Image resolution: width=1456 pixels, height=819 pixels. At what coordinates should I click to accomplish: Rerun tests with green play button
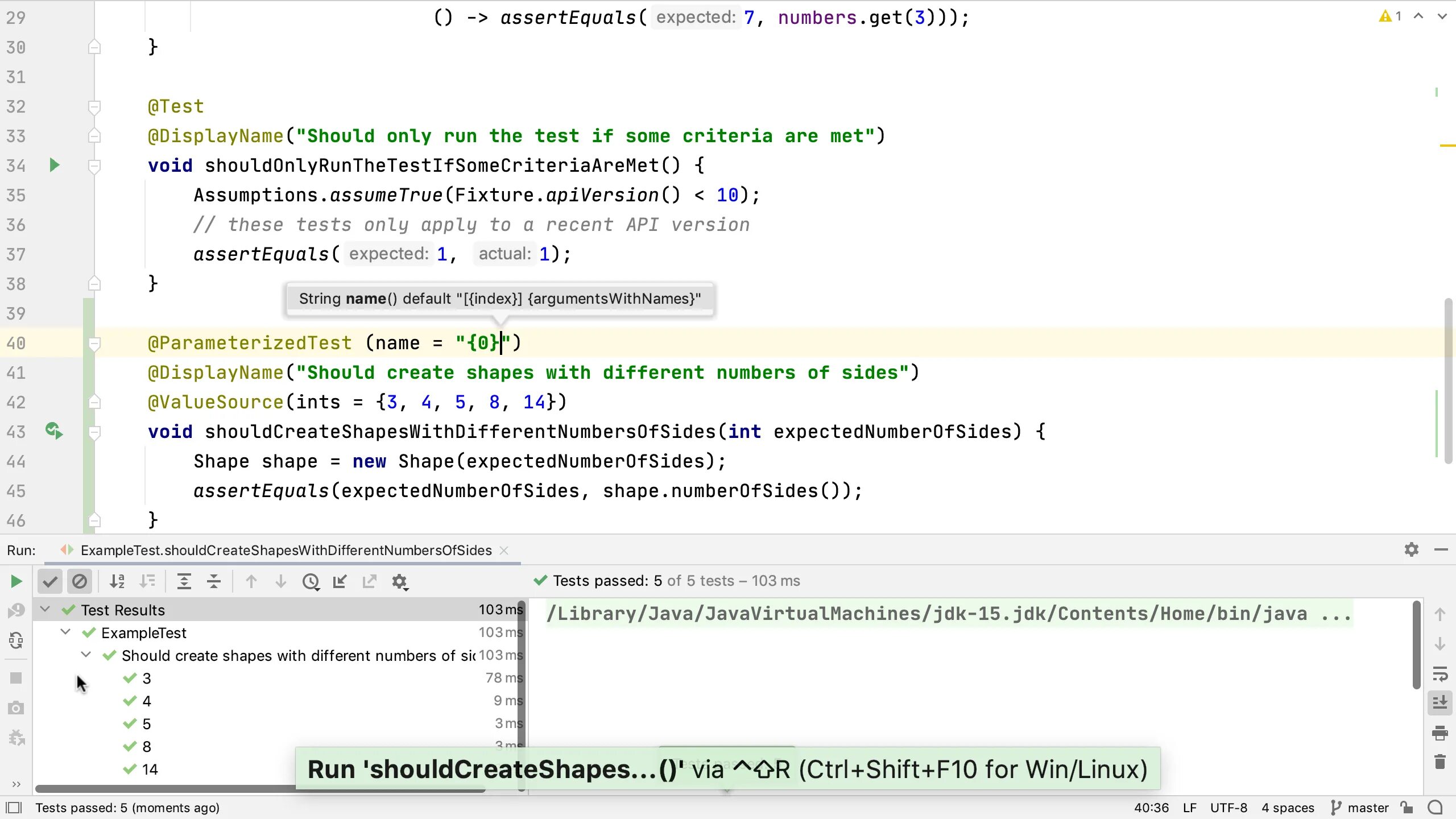(16, 581)
